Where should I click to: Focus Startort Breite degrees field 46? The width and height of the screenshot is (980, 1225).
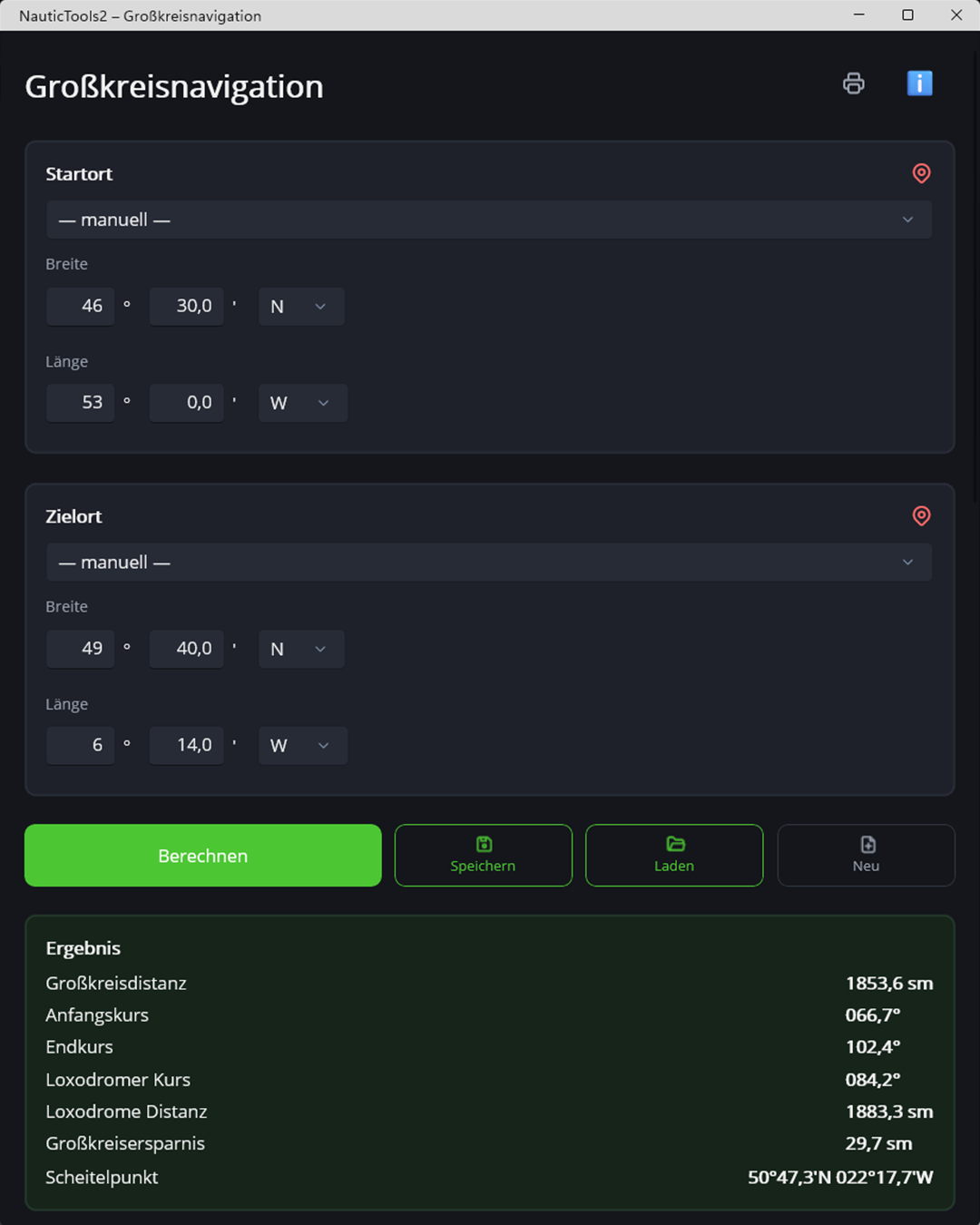point(81,307)
